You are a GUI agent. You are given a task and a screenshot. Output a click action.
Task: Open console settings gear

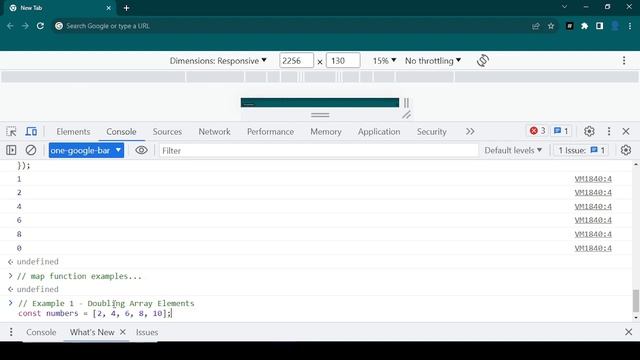coord(626,150)
